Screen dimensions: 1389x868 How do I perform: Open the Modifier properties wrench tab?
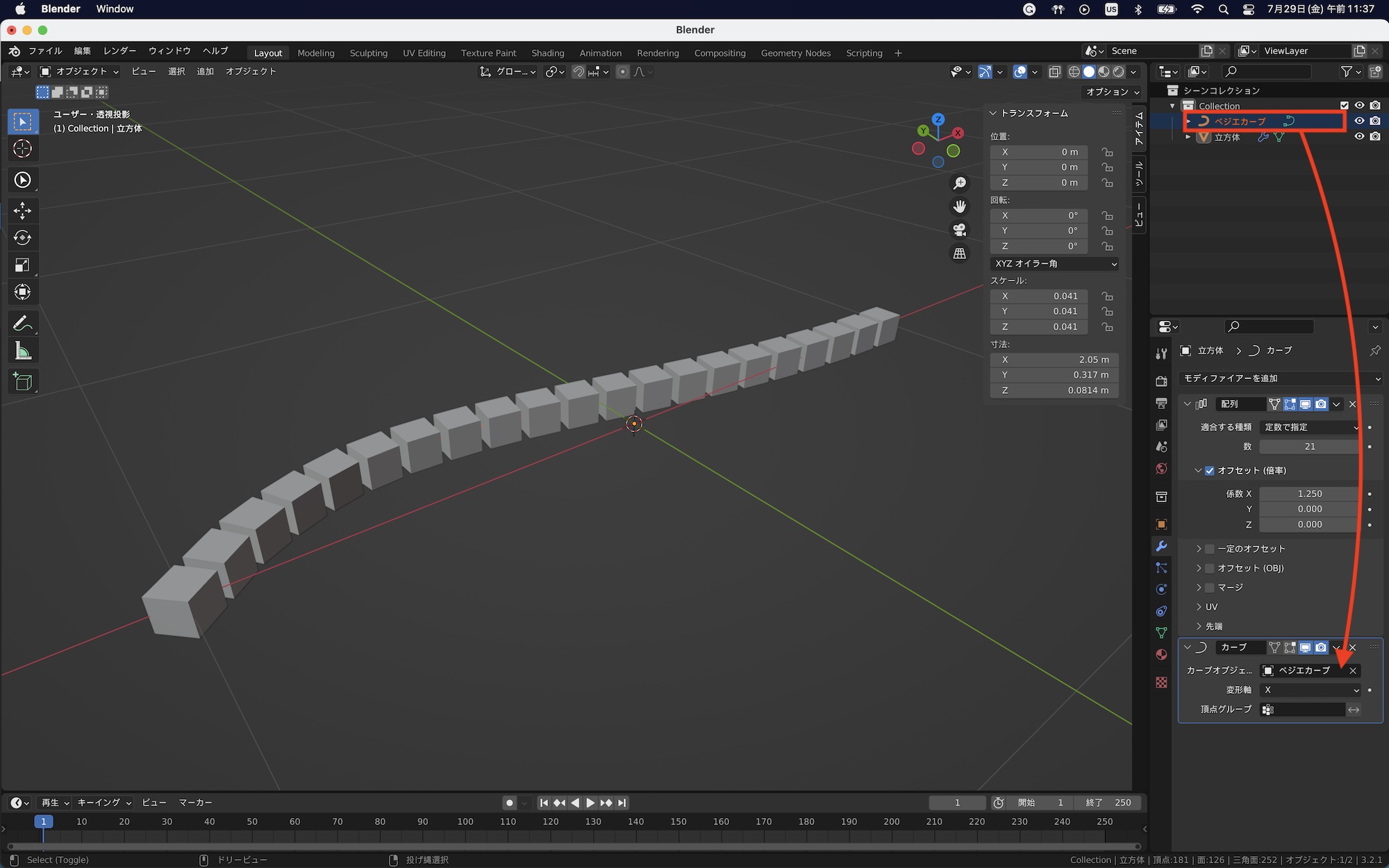tap(1161, 546)
